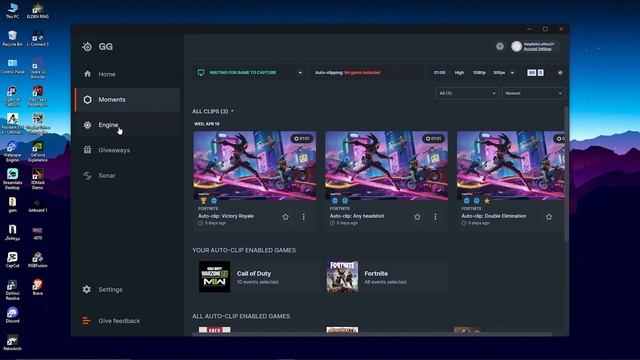Click the Giveaways gift icon

pyautogui.click(x=87, y=150)
